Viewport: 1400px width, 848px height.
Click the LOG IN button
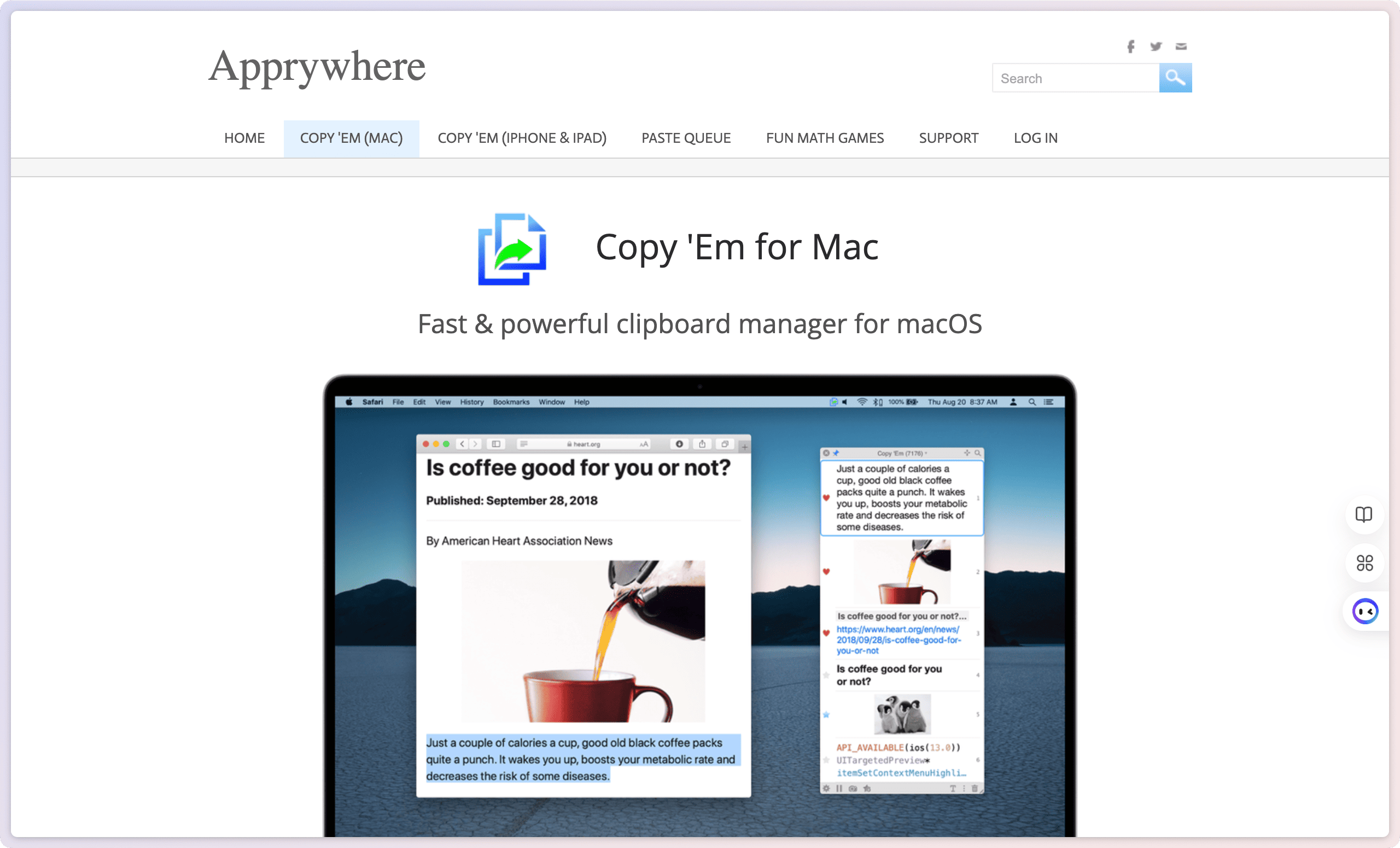pos(1035,138)
